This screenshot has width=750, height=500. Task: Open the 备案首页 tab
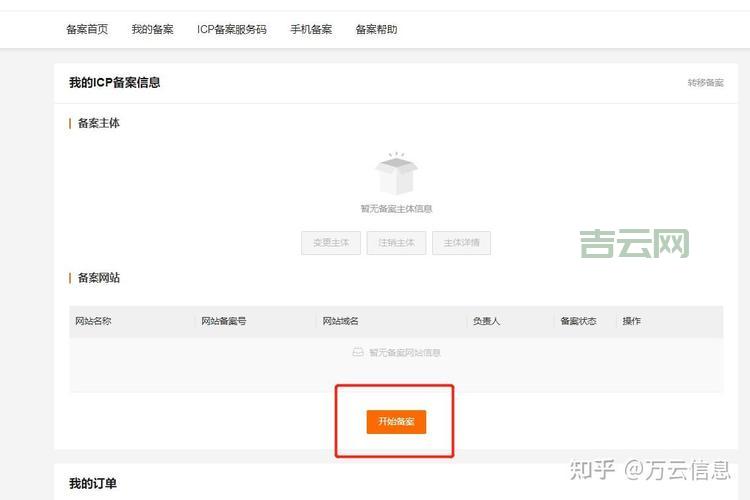click(x=87, y=29)
